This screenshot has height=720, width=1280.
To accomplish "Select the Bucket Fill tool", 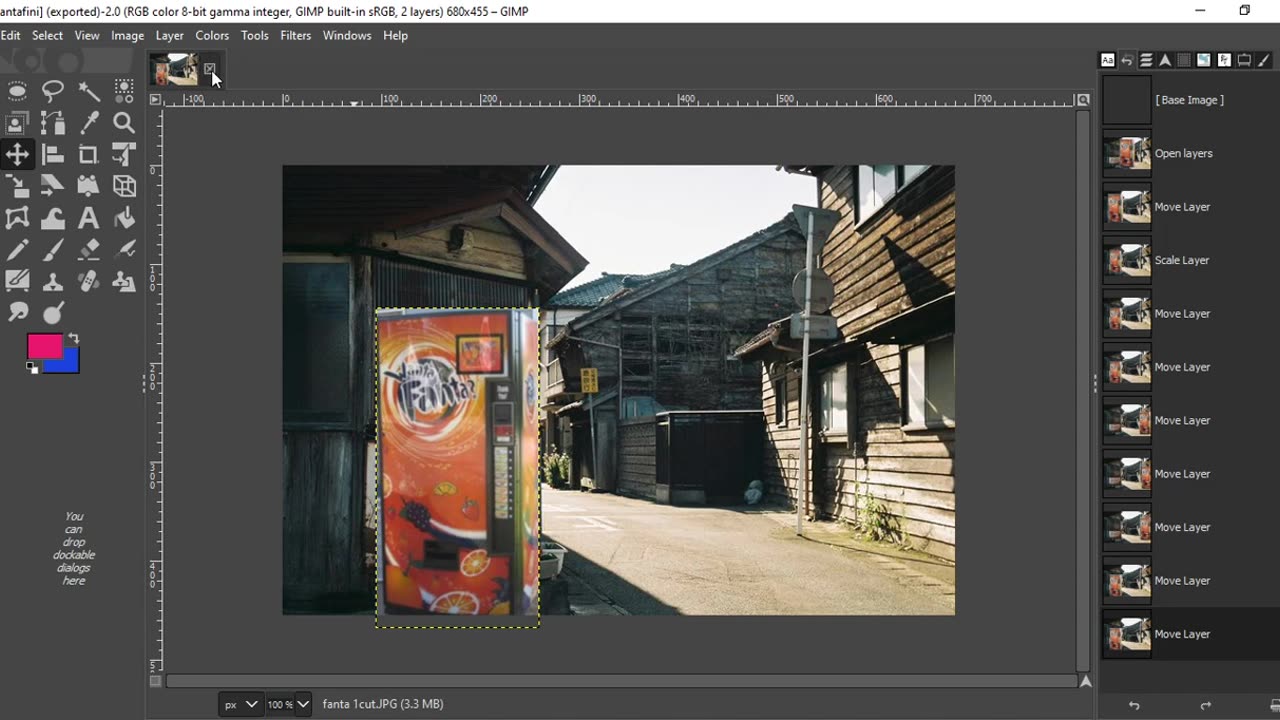I will coord(124,218).
